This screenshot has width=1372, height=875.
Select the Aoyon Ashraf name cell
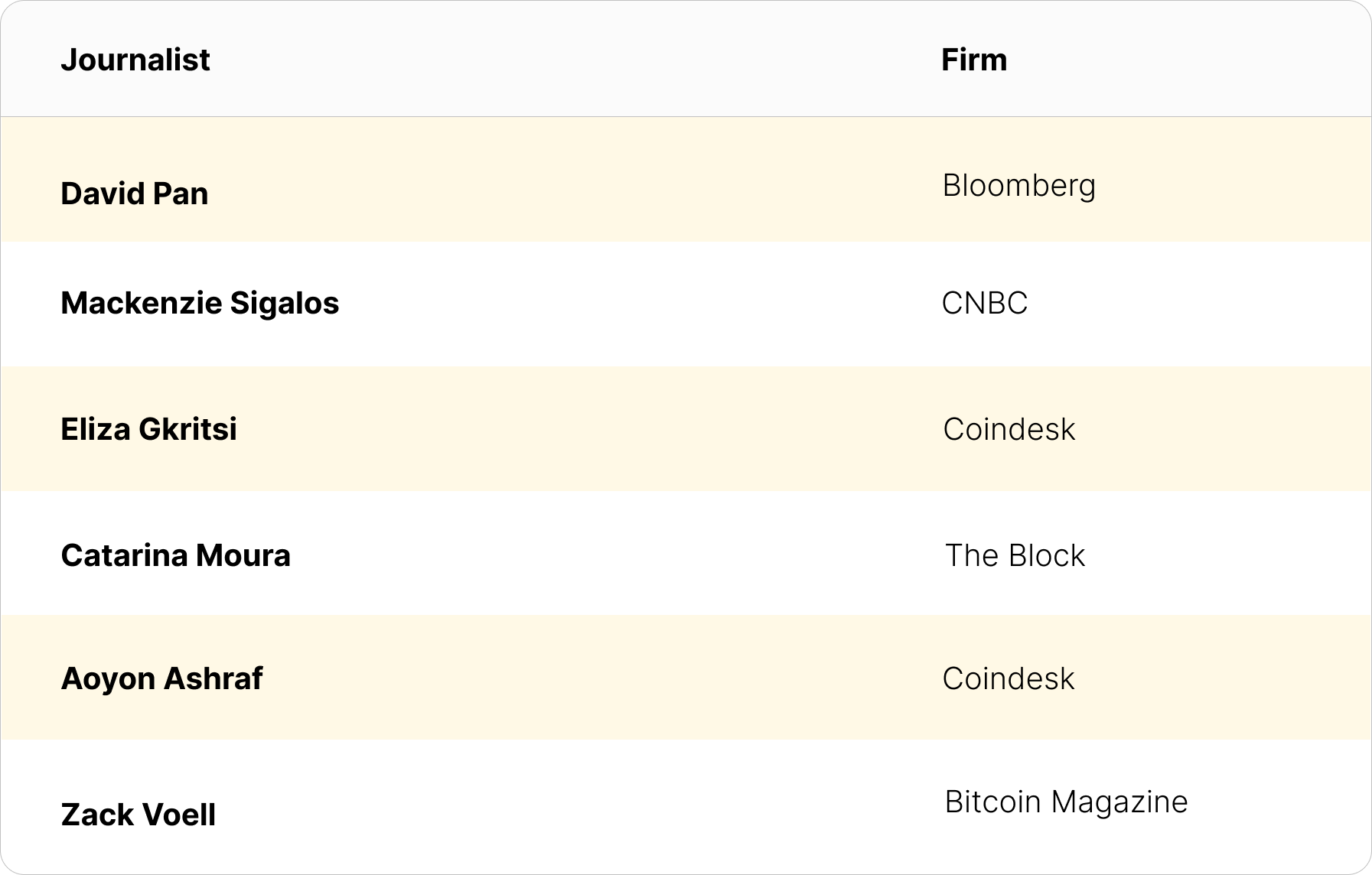162,679
